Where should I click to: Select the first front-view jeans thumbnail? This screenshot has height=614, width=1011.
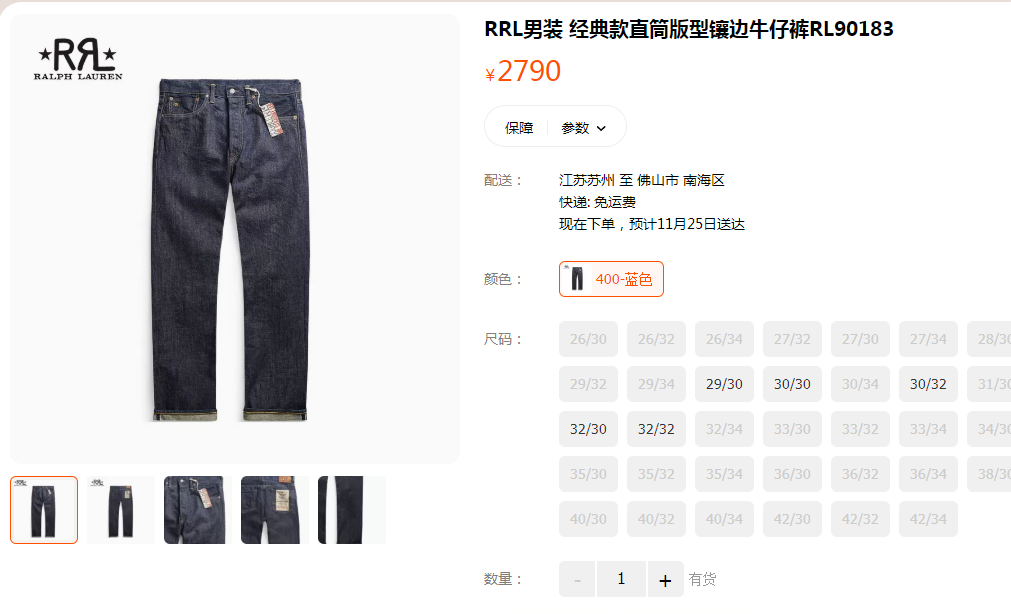click(x=44, y=510)
